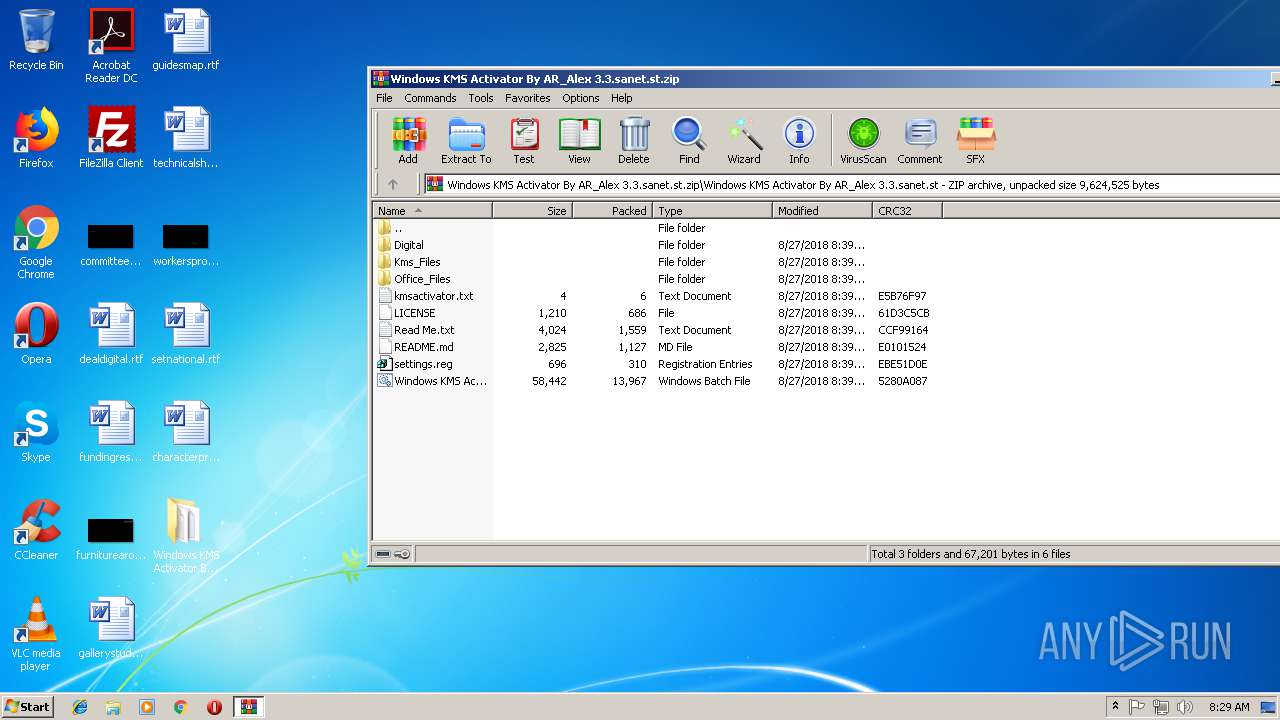Select Firefox desktop shortcut

(36, 138)
